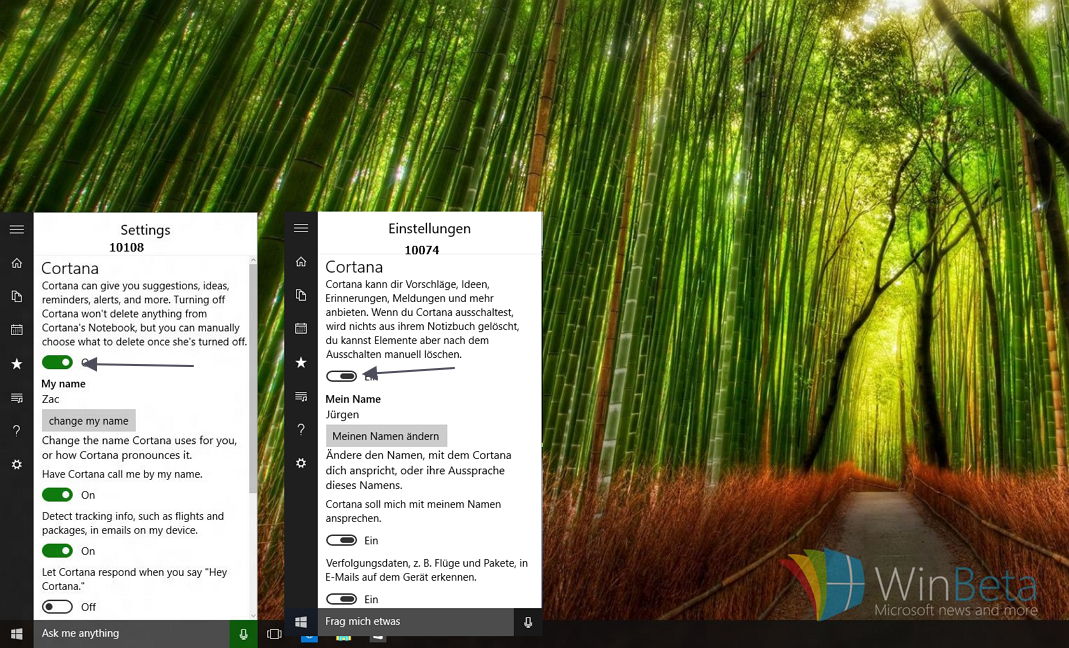The image size is (1069, 648).
Task: Toggle 'Have Cortana call me by my name'
Action: click(57, 495)
